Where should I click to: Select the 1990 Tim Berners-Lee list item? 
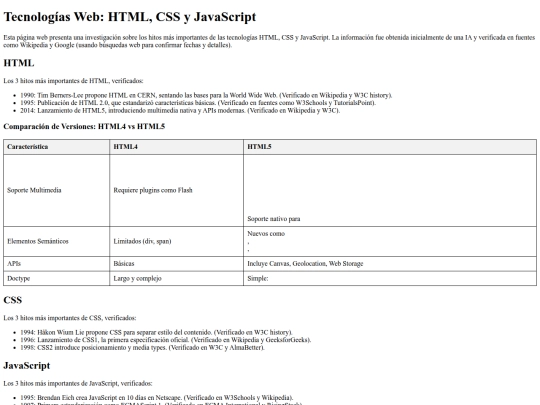[206, 95]
